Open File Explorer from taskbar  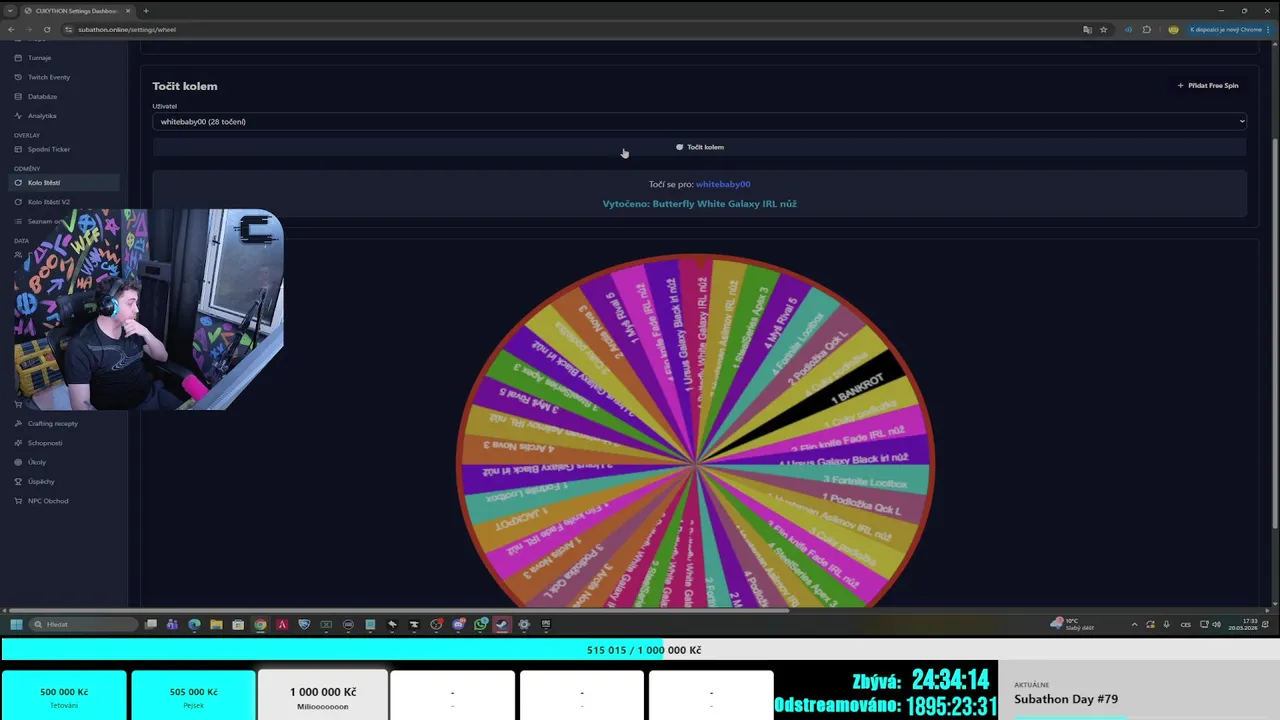216,624
